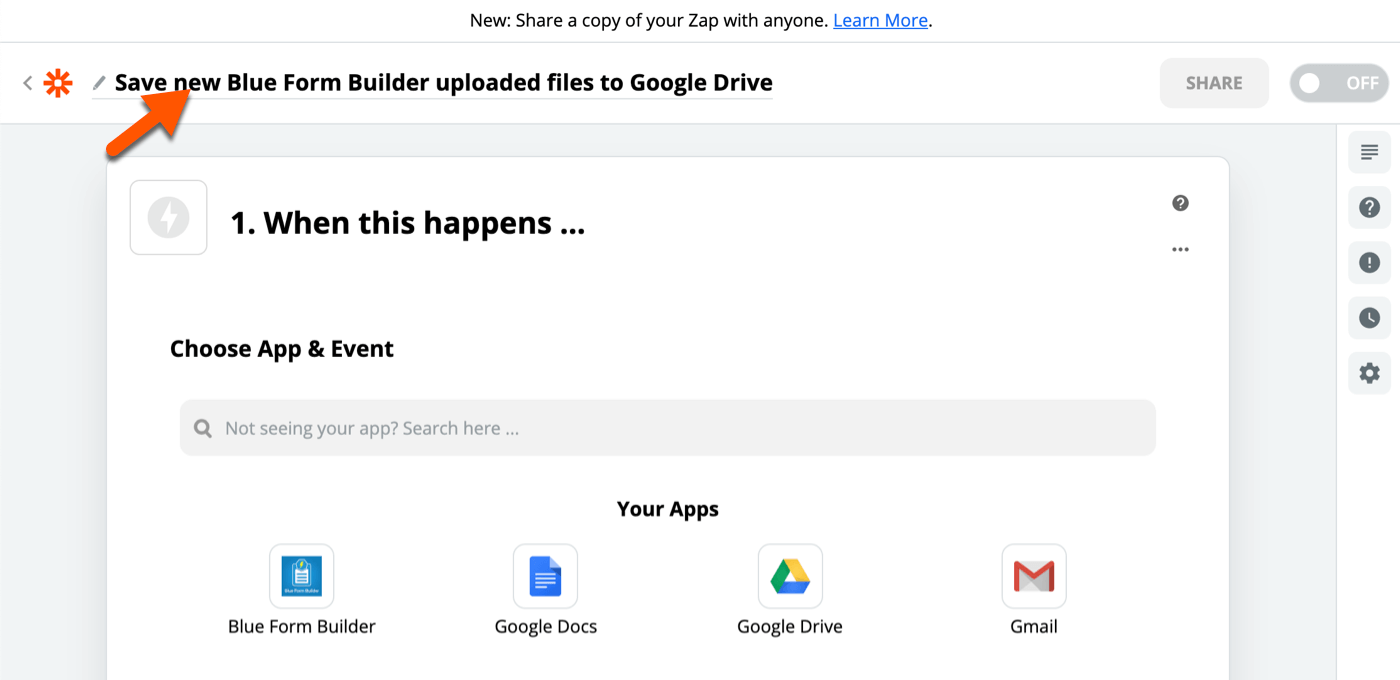Open the Zap history panel from the sidebar
The height and width of the screenshot is (680, 1400).
coord(1369,318)
